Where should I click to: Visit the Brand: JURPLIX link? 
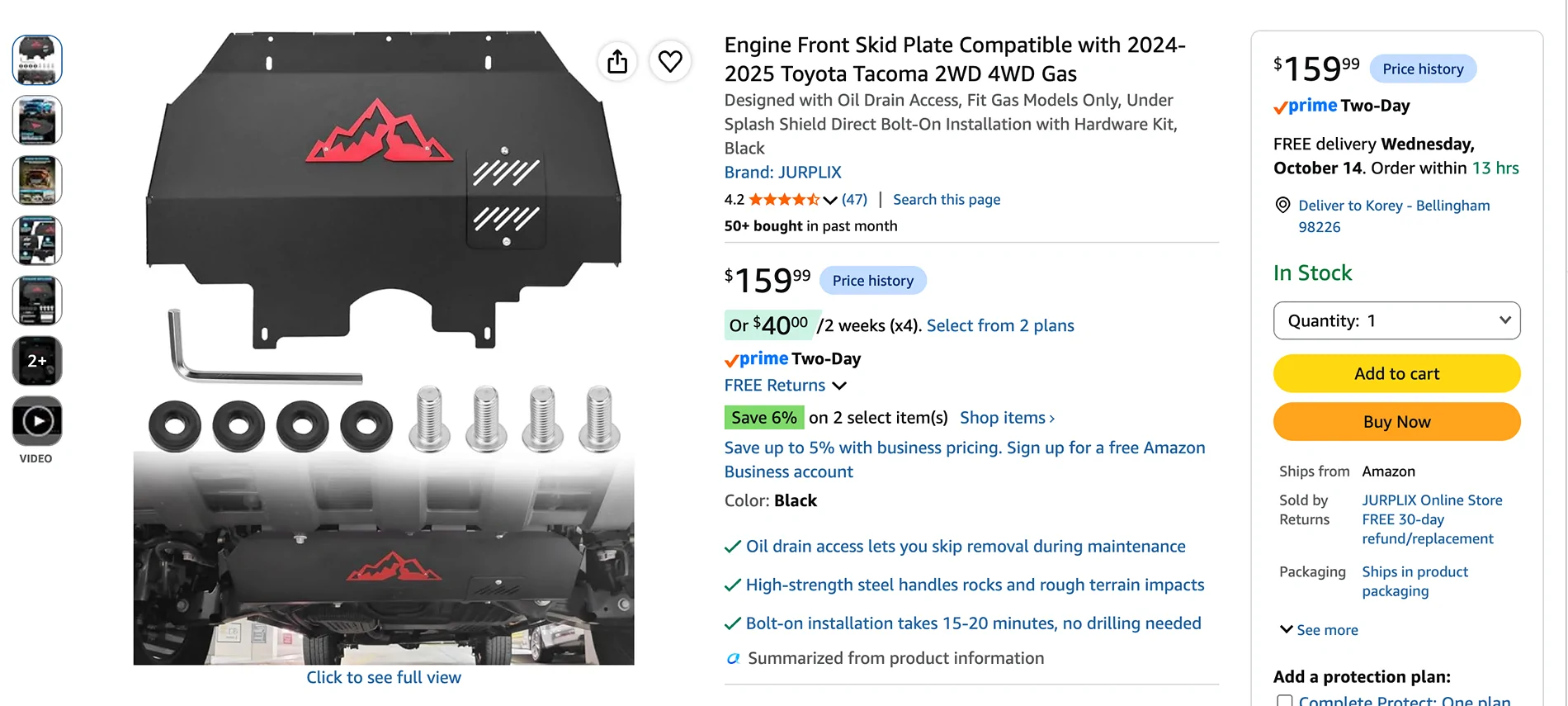coord(782,173)
